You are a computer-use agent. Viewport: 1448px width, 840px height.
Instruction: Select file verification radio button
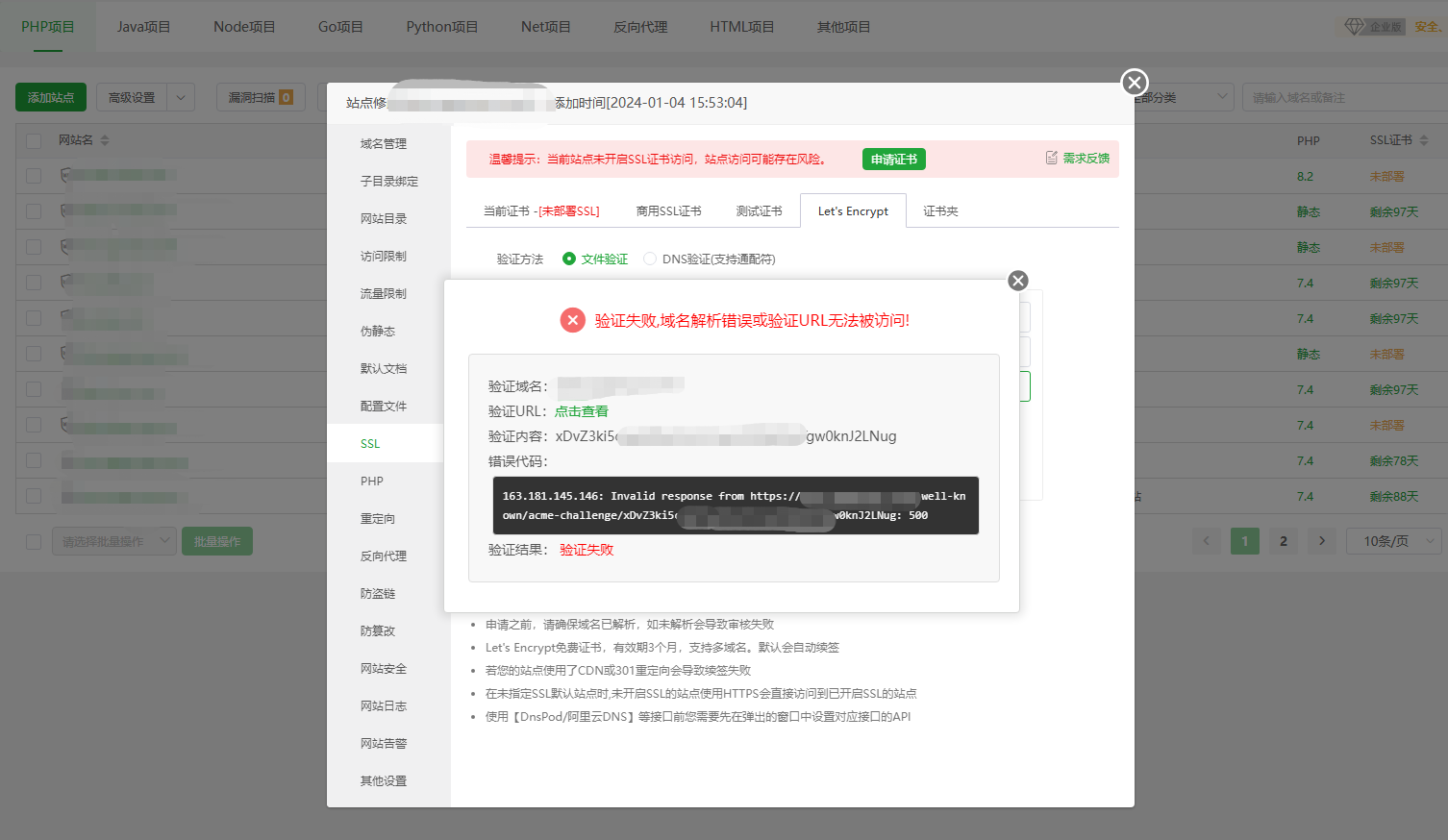pyautogui.click(x=569, y=259)
